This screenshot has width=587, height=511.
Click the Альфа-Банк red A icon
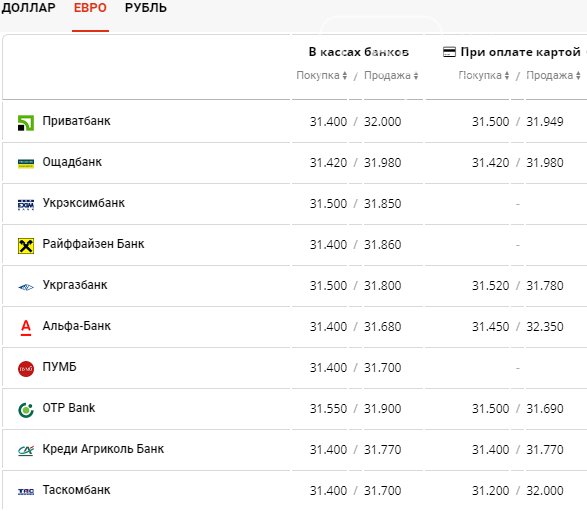coord(26,328)
